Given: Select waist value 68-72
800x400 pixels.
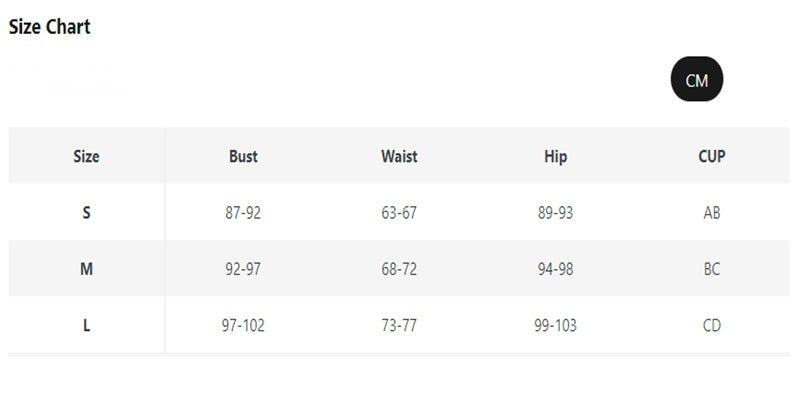Looking at the screenshot, I should click(x=399, y=269).
